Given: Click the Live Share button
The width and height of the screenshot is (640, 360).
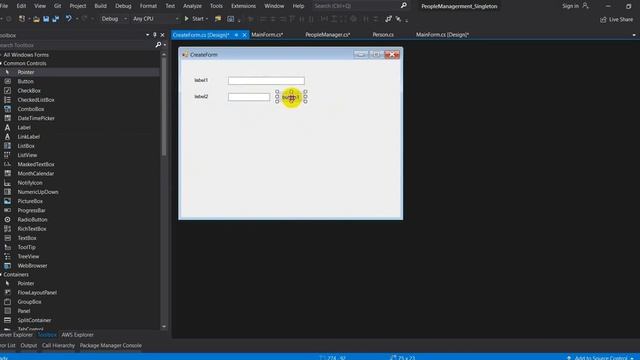Looking at the screenshot, I should (616, 19).
